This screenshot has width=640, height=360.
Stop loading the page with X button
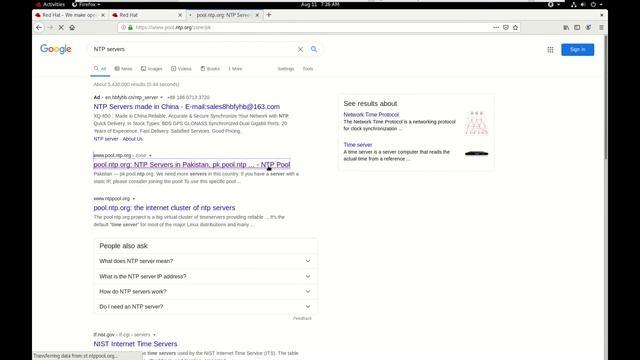tap(61, 27)
